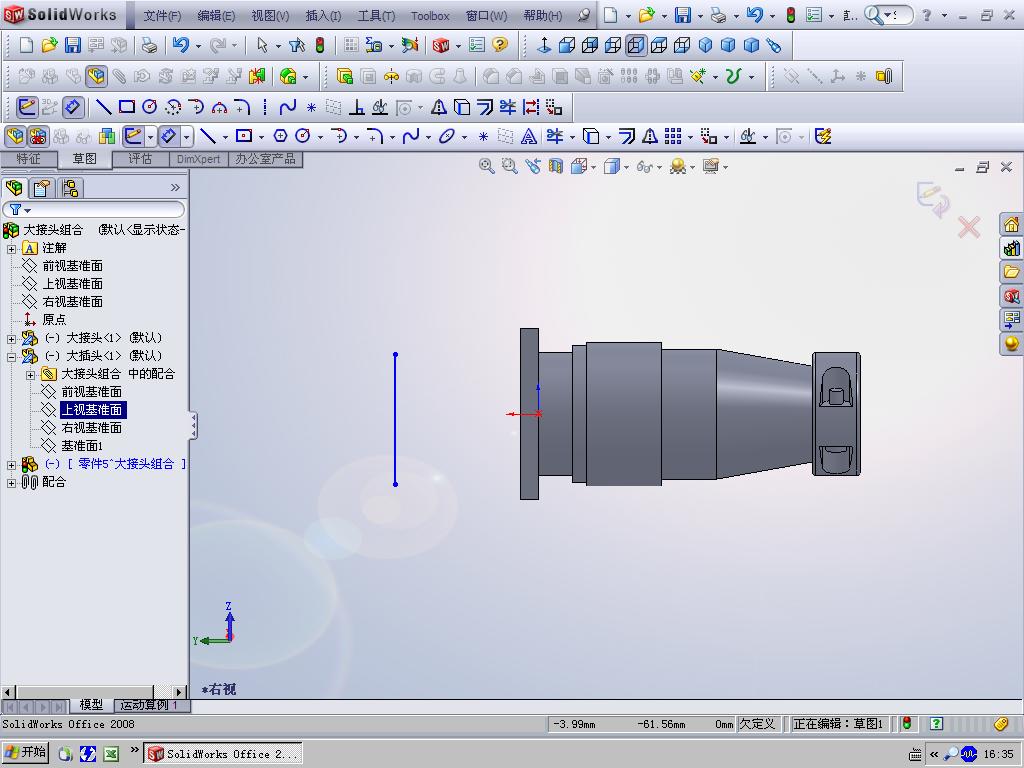Select the sketch Text (A) tool

coord(529,136)
